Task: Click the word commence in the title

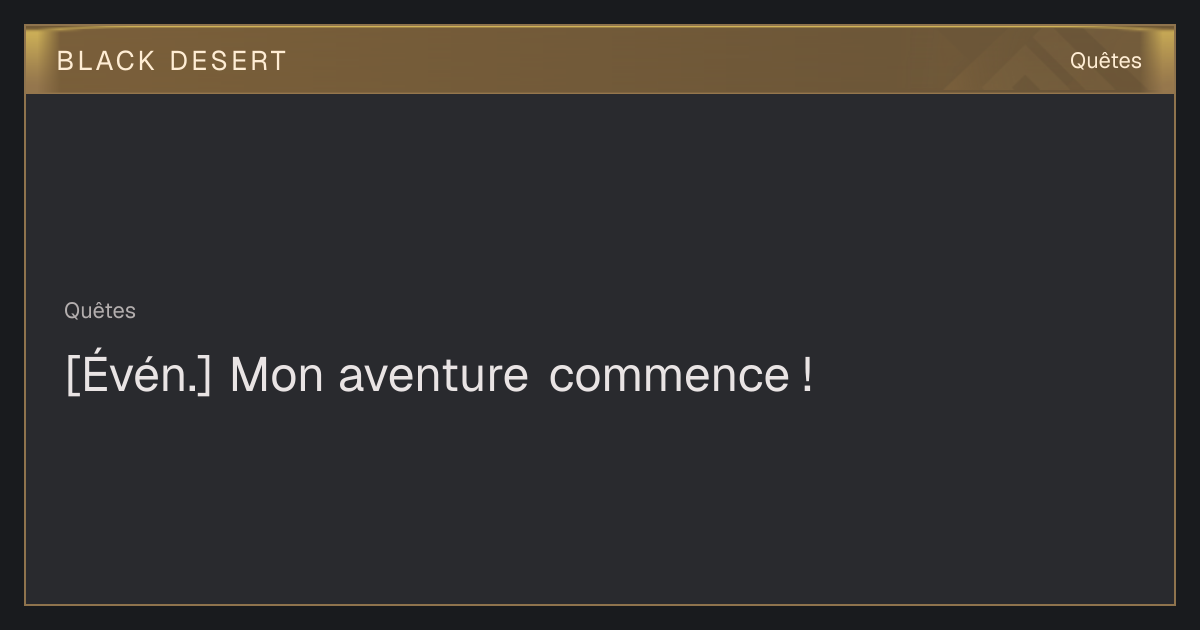Action: point(669,377)
